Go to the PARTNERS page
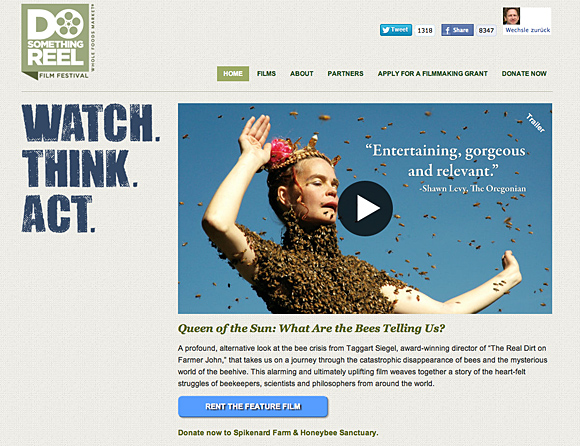Screen dimensions: 580x446 (345, 74)
